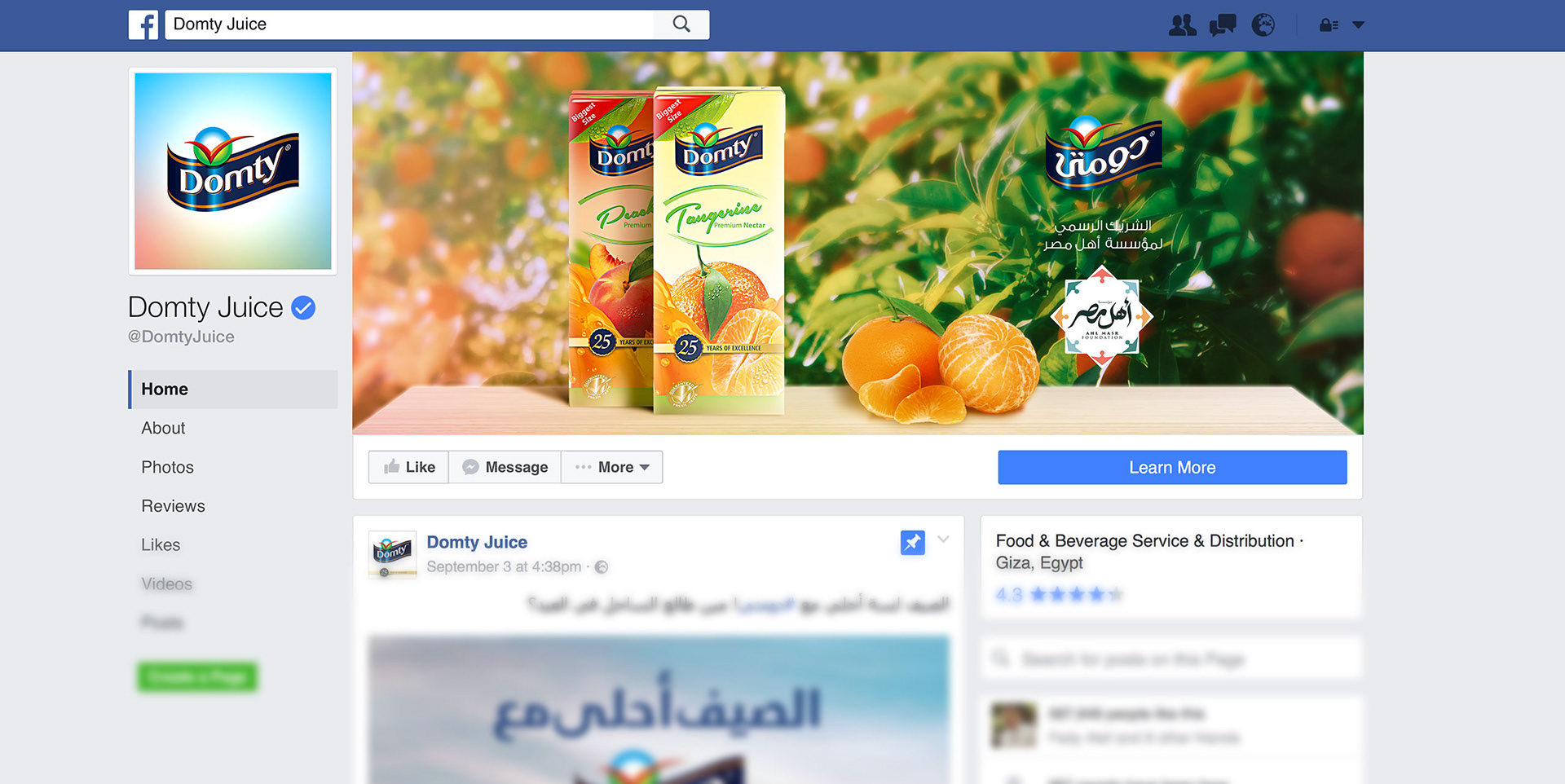Click the Facebook logo icon
Viewport: 1565px width, 784px height.
(143, 25)
